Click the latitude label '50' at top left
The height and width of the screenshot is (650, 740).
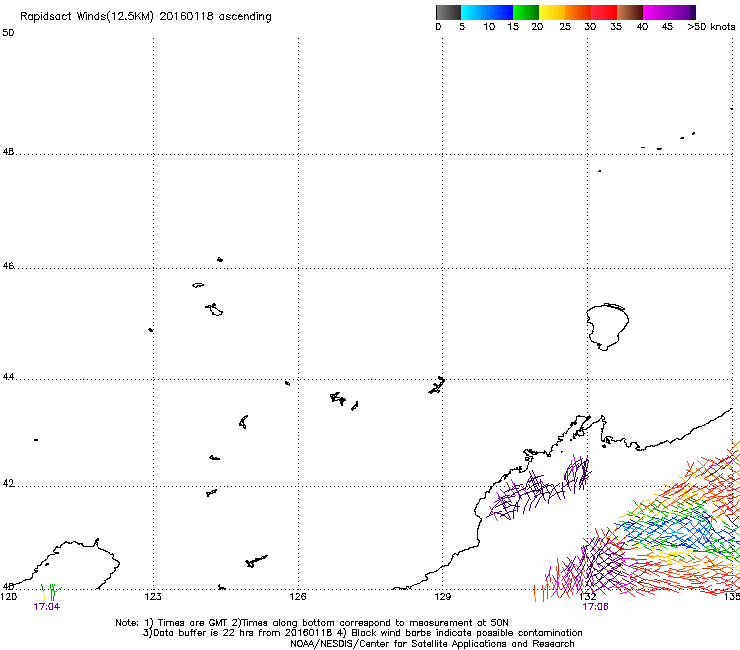[x=8, y=33]
